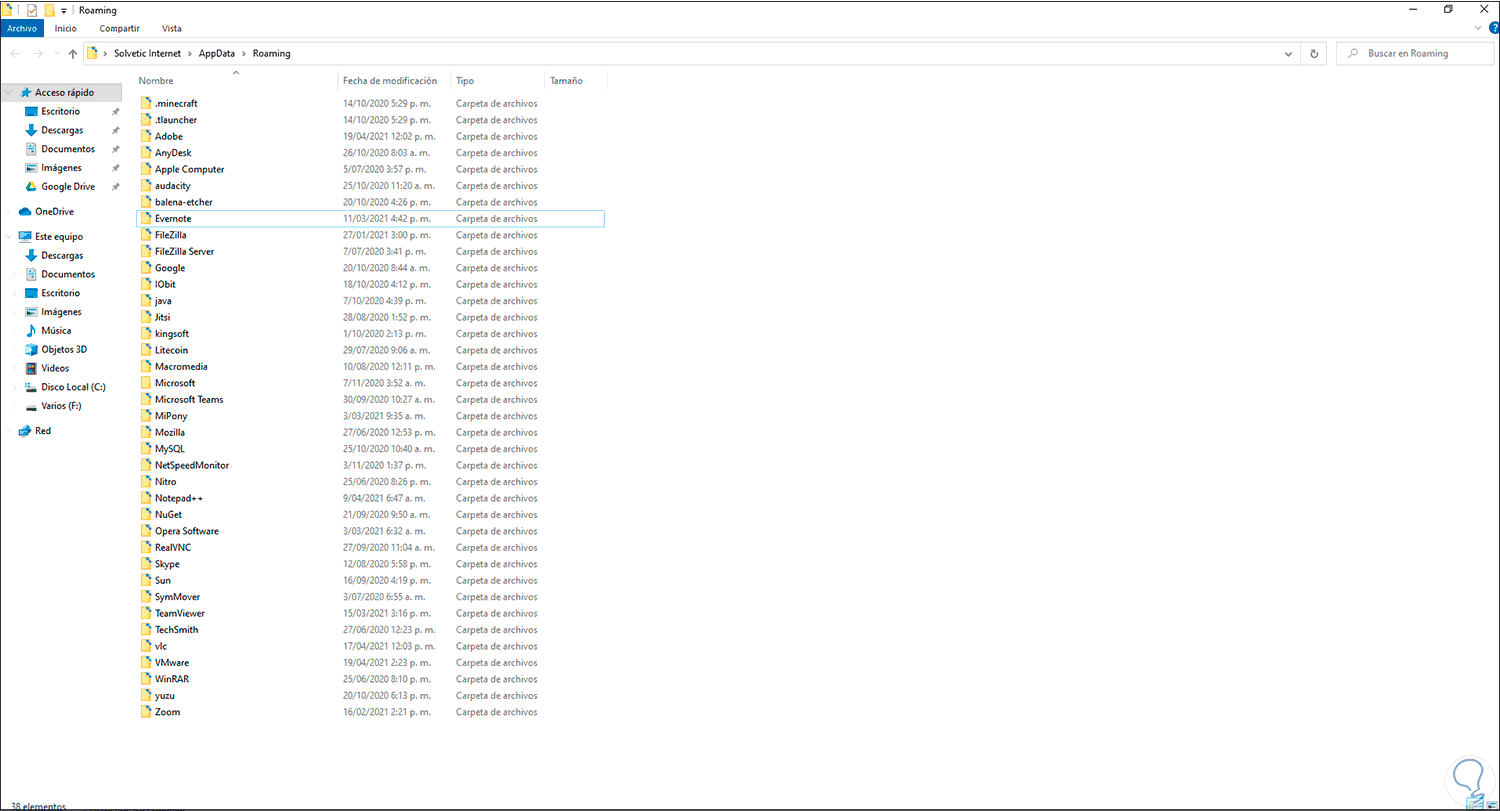
Task: Open Videos under Este equipo
Action: pyautogui.click(x=55, y=369)
